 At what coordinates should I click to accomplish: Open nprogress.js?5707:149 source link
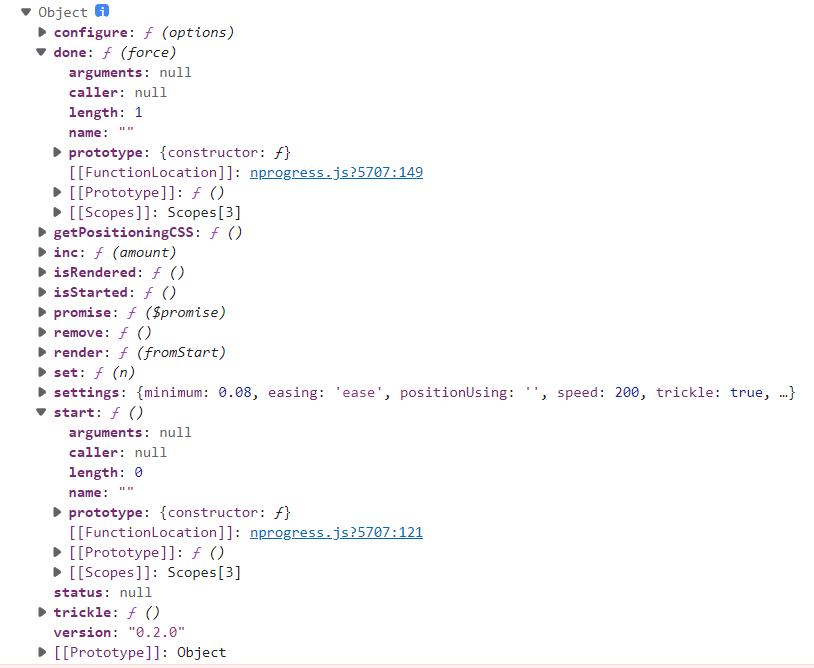pos(336,172)
